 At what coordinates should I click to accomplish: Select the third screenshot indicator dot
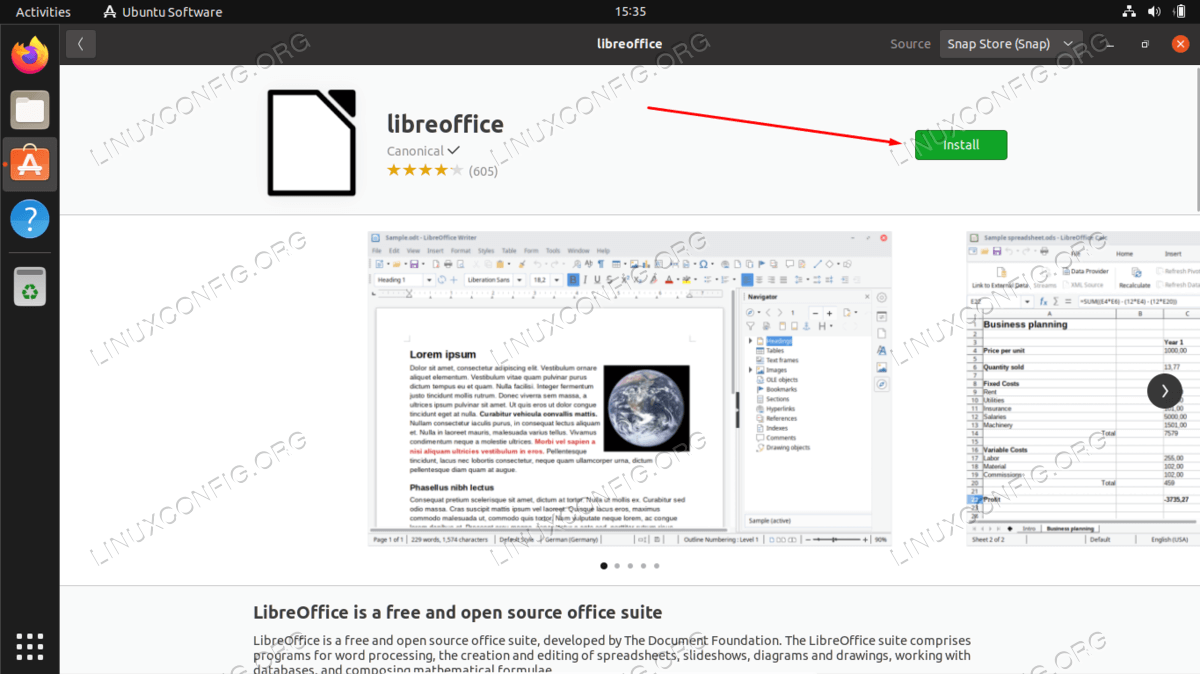(630, 566)
